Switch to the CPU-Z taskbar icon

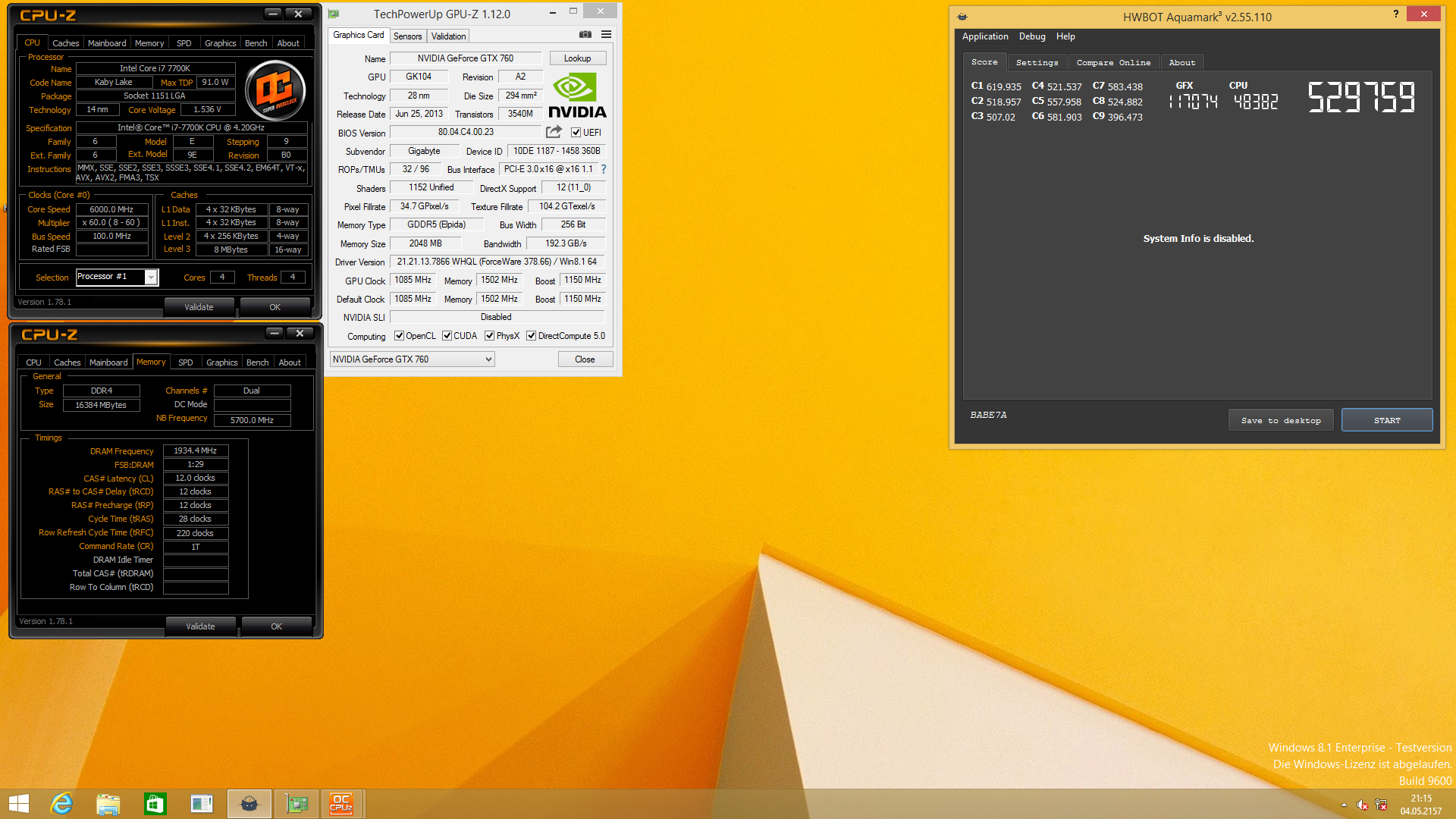click(x=341, y=804)
